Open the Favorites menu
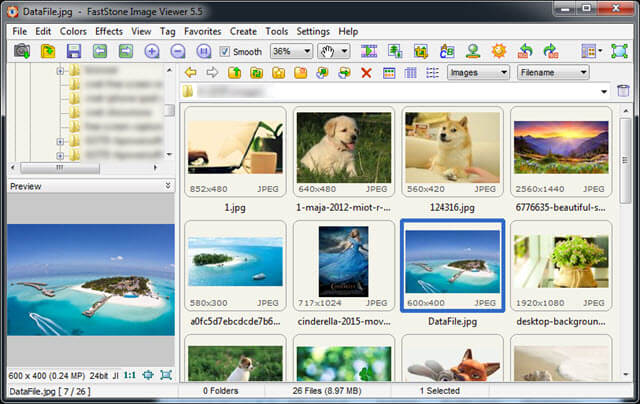The width and height of the screenshot is (640, 404). coord(202,31)
